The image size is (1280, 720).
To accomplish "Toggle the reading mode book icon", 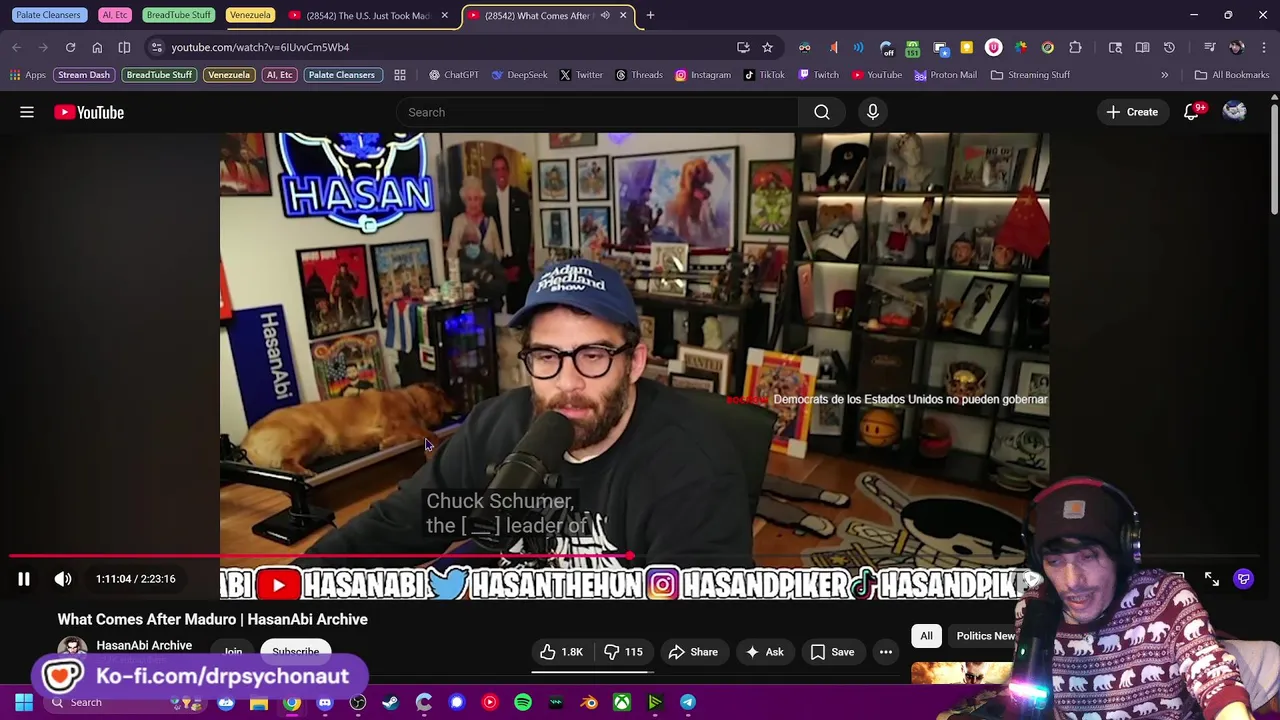I will (x=1142, y=47).
